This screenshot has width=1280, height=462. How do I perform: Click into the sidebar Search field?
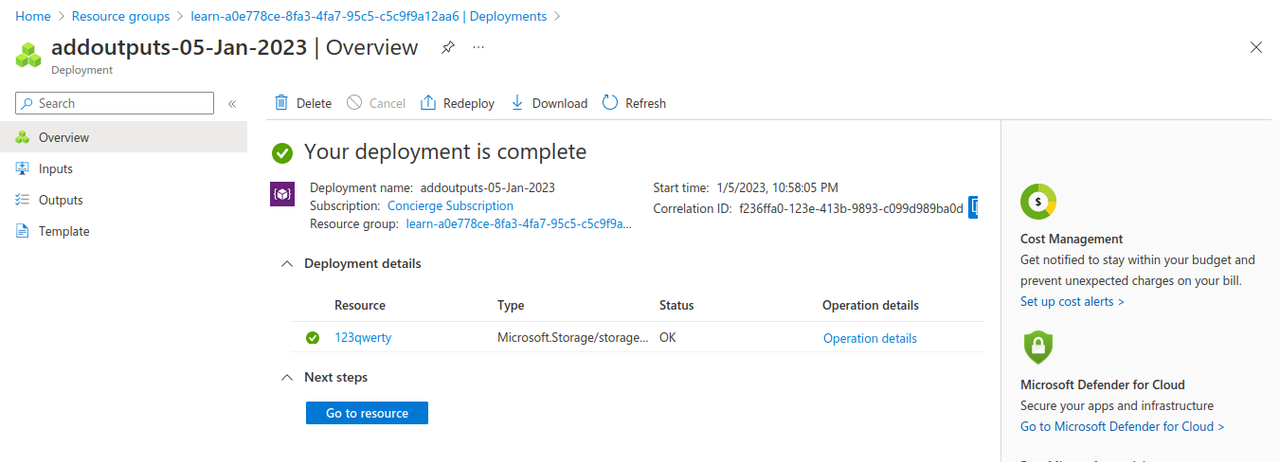pyautogui.click(x=115, y=103)
